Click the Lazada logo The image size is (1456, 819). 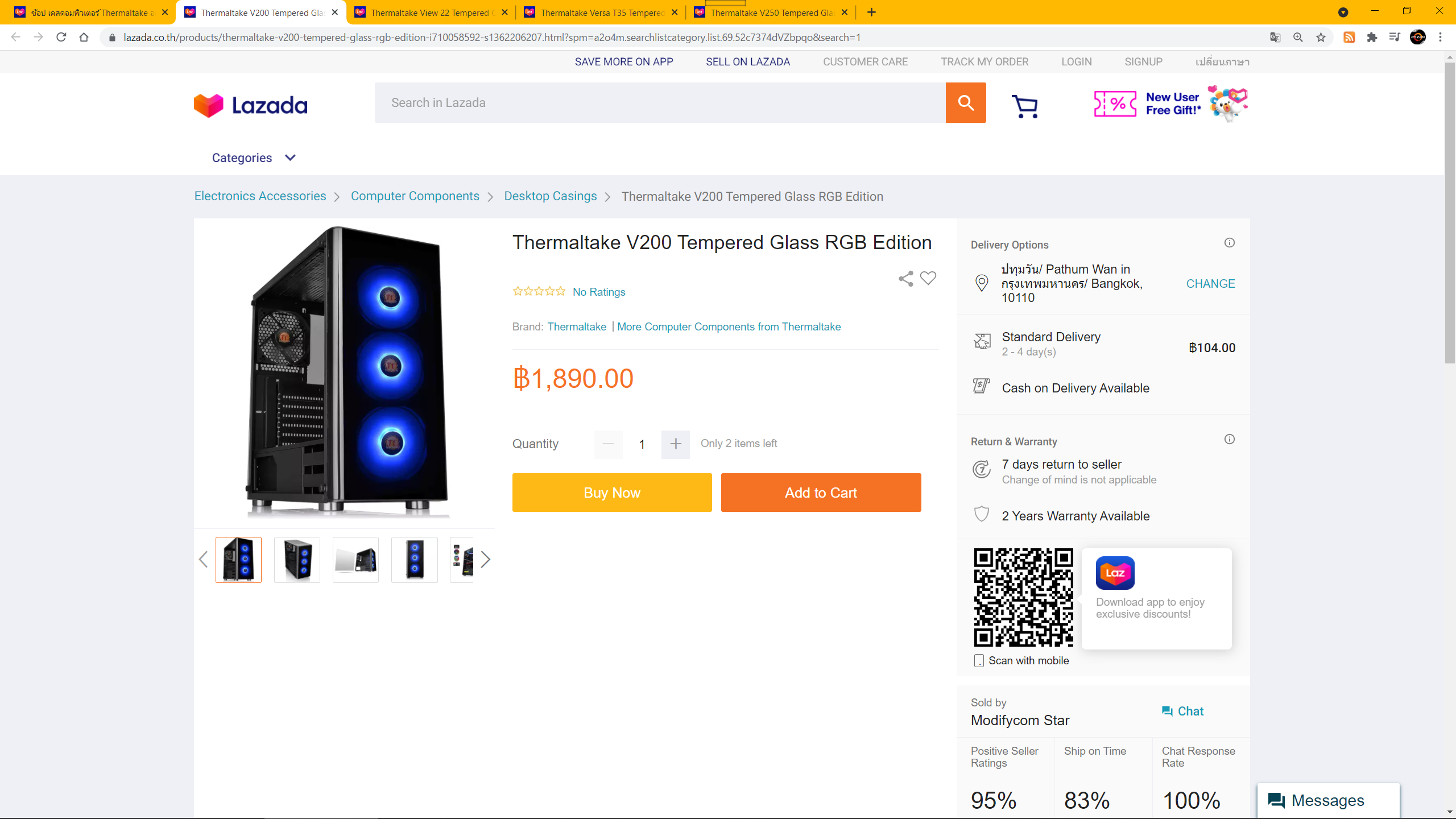click(250, 105)
